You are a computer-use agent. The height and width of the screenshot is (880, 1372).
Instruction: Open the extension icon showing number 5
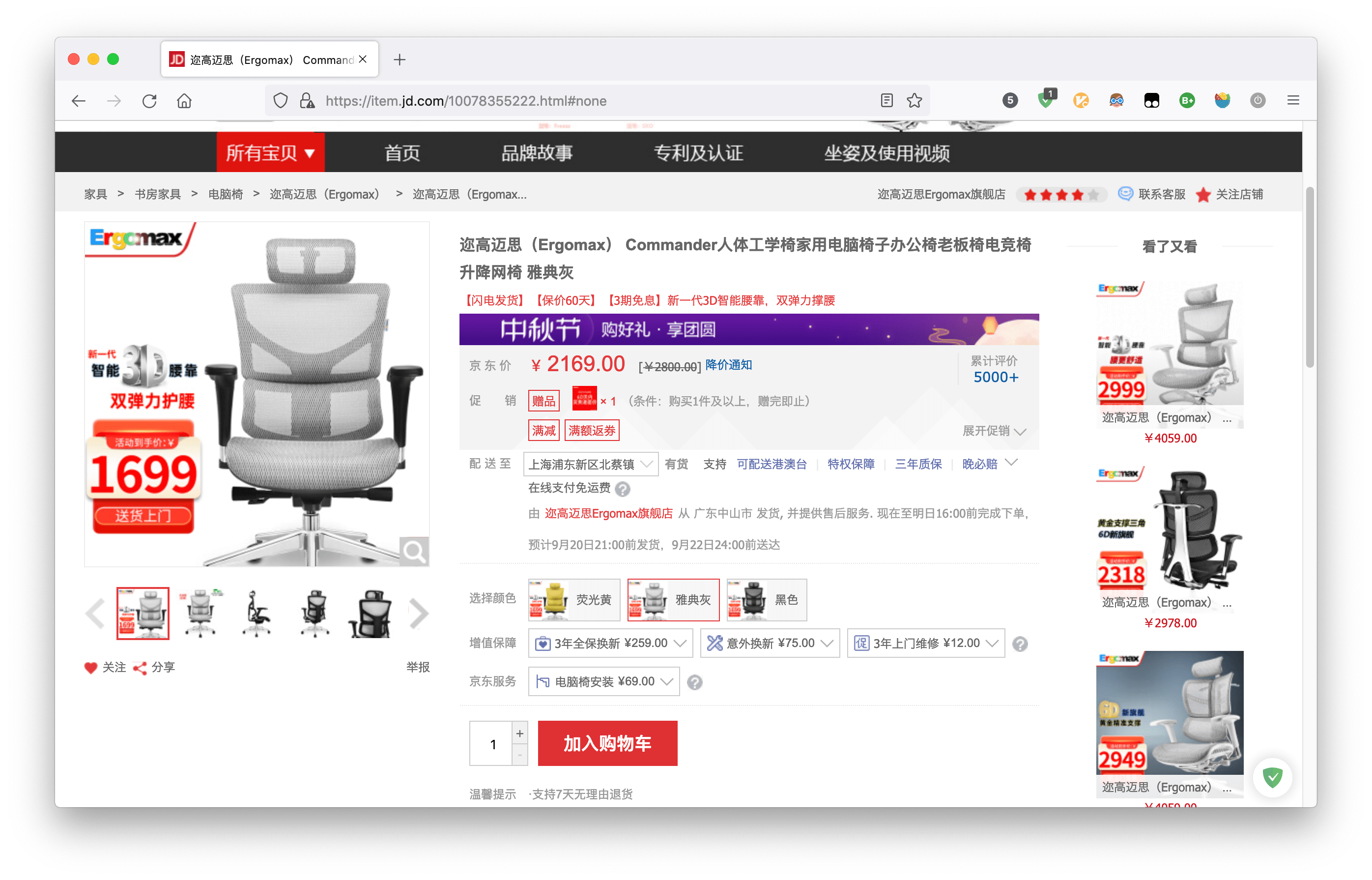(1010, 101)
